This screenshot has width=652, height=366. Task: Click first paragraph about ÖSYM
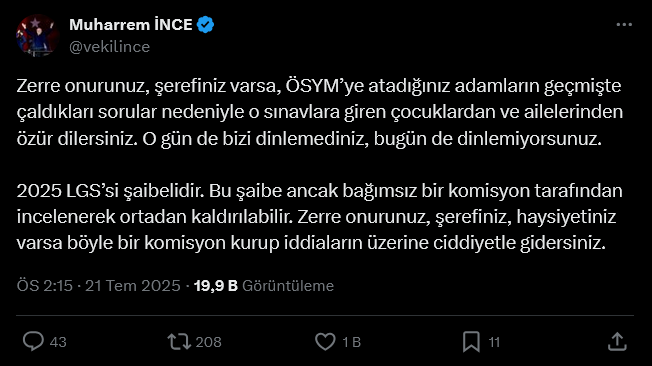pos(320,112)
